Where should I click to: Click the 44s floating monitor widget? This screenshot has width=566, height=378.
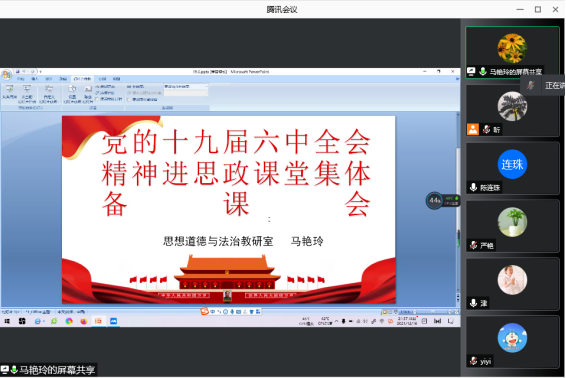443,200
